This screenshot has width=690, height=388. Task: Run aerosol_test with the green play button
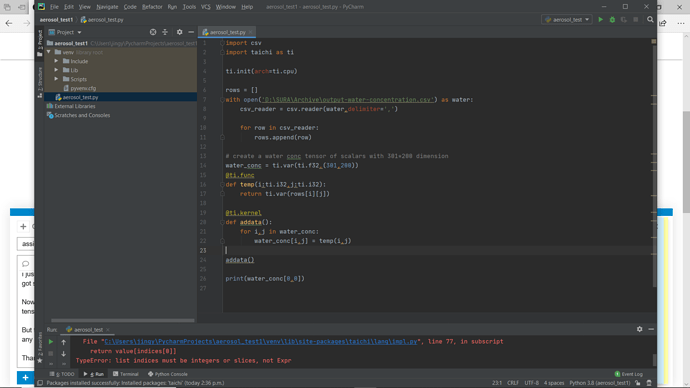tap(601, 19)
